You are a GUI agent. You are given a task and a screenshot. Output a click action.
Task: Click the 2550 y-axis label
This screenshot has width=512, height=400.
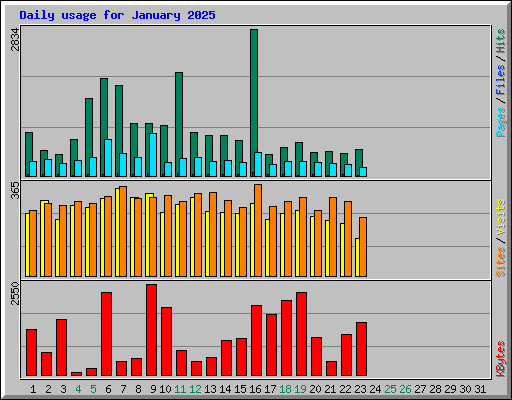(x=15, y=293)
